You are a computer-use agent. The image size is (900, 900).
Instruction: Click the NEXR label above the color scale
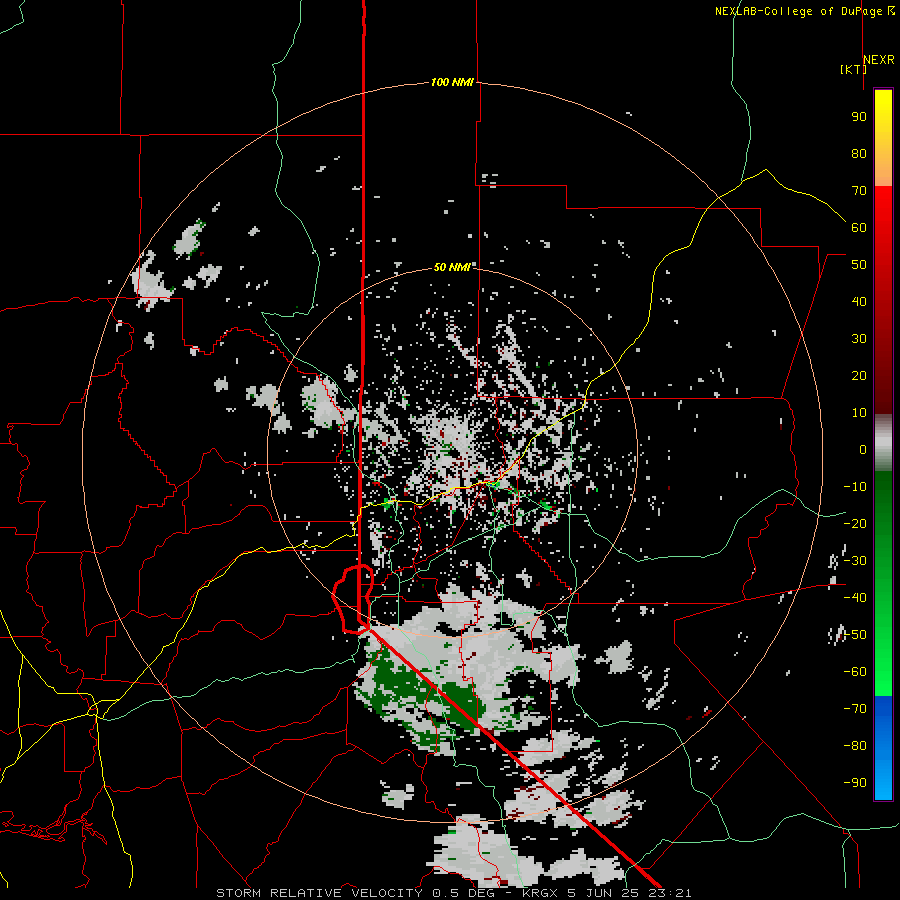[x=879, y=60]
